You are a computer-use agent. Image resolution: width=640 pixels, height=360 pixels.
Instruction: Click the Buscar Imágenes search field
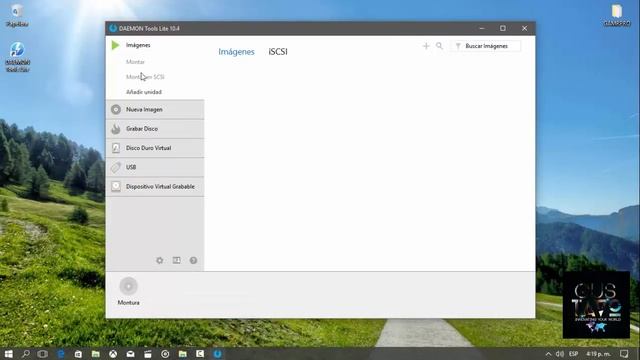486,46
